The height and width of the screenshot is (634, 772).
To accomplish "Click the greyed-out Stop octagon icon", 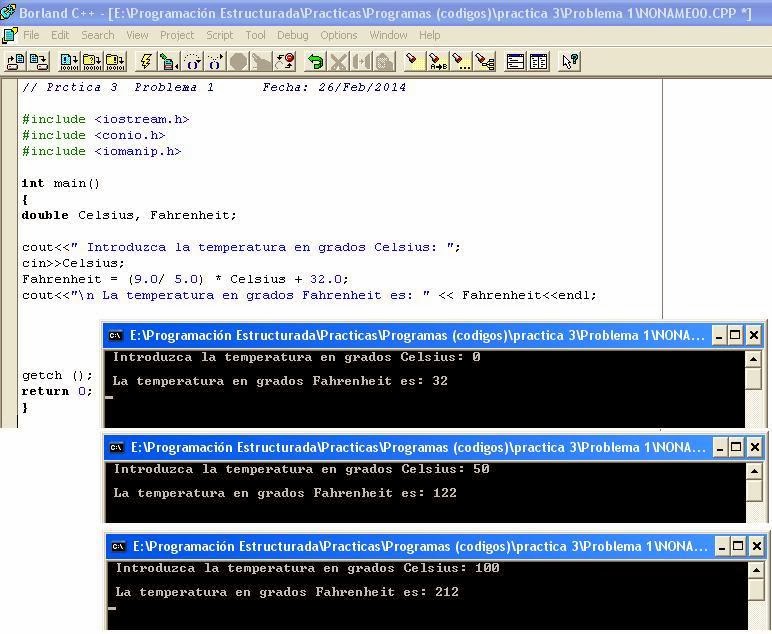I will [x=239, y=62].
